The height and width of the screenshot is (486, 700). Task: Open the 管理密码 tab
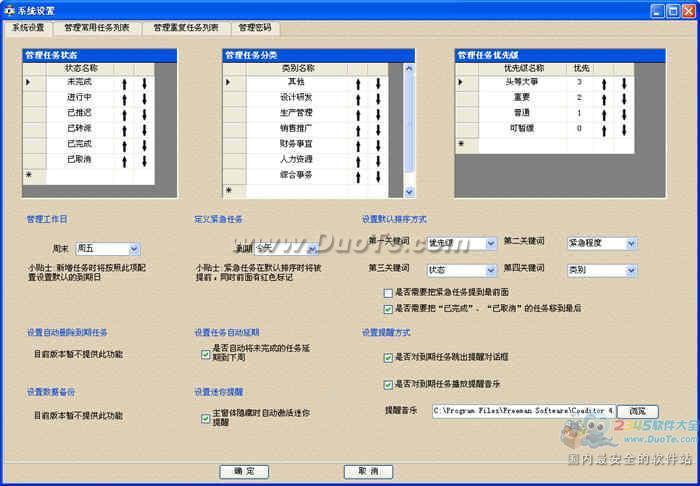(x=254, y=28)
